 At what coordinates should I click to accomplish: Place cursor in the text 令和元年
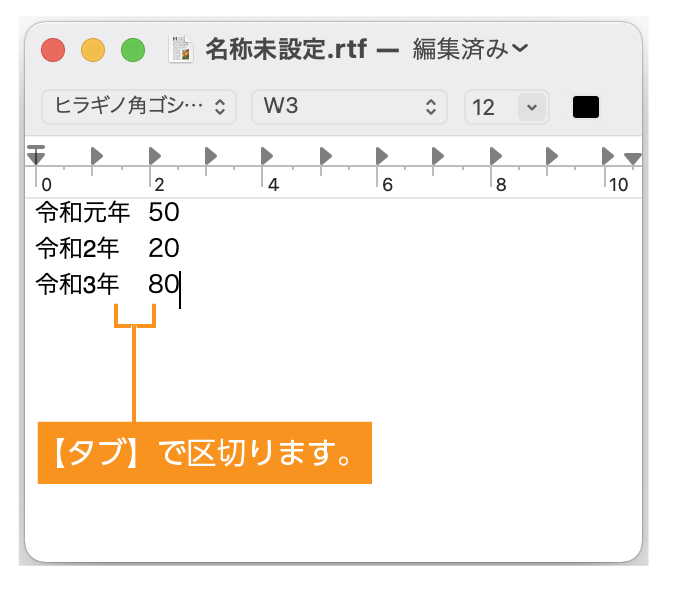[x=83, y=212]
